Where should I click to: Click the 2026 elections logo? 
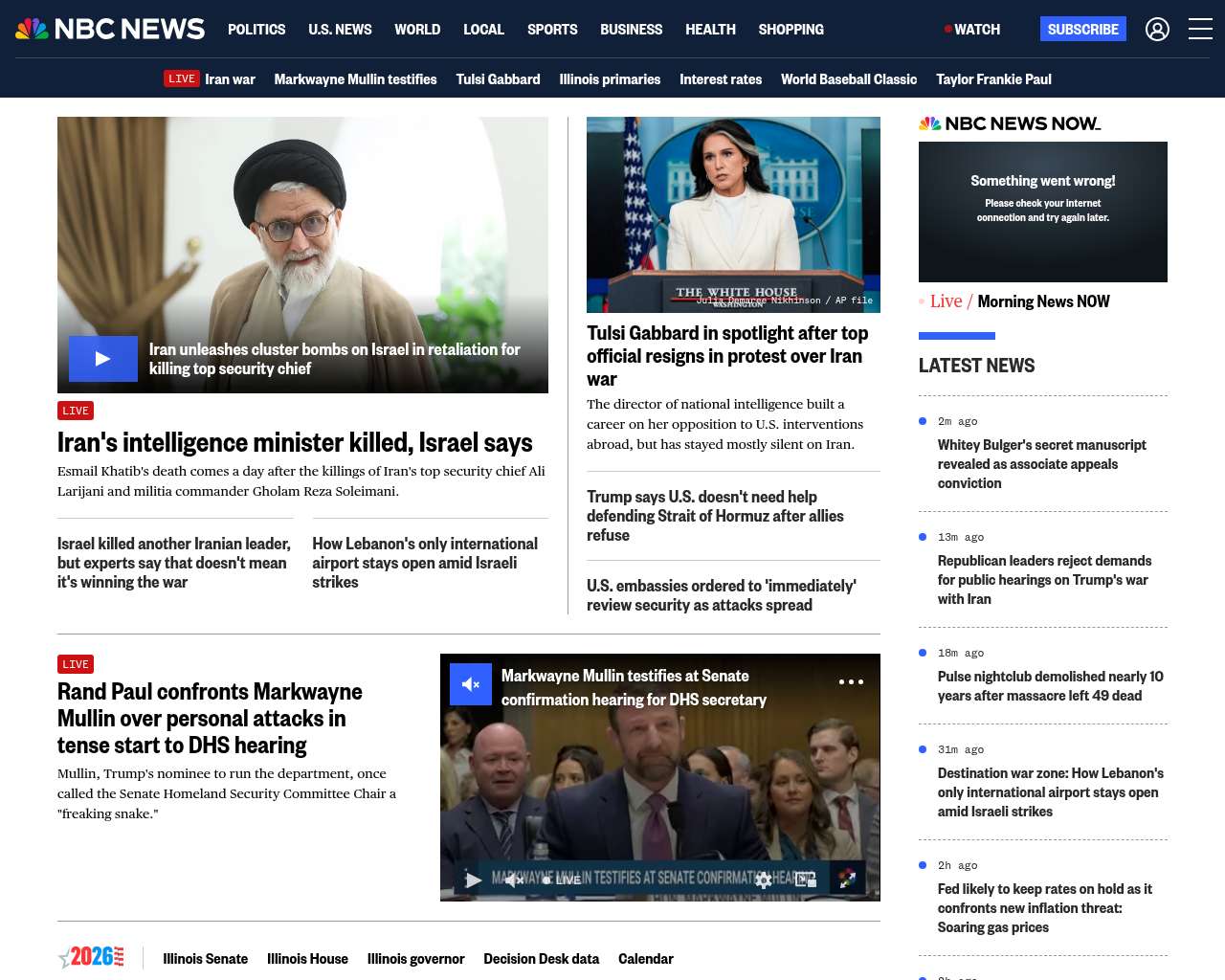tap(92, 957)
